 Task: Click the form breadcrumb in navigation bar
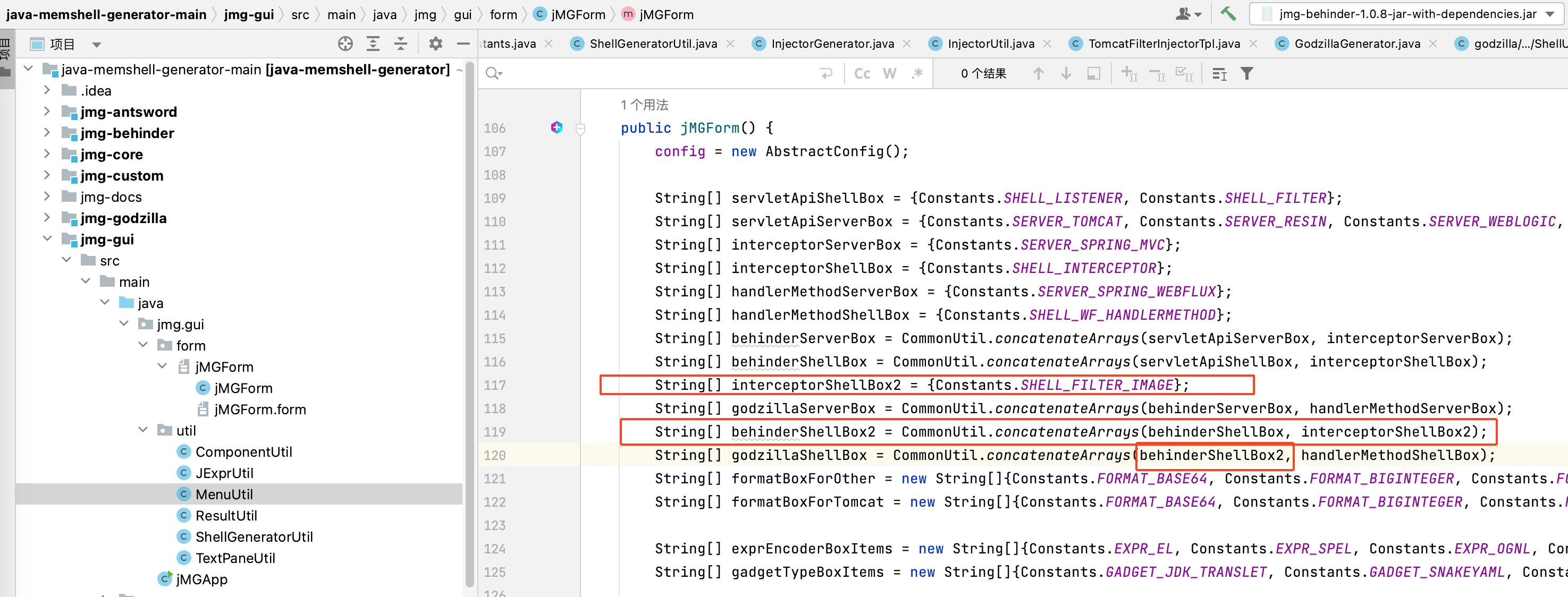503,14
